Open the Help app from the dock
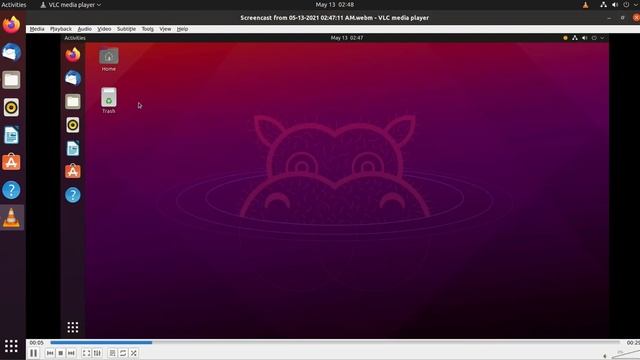The width and height of the screenshot is (640, 360). point(11,190)
